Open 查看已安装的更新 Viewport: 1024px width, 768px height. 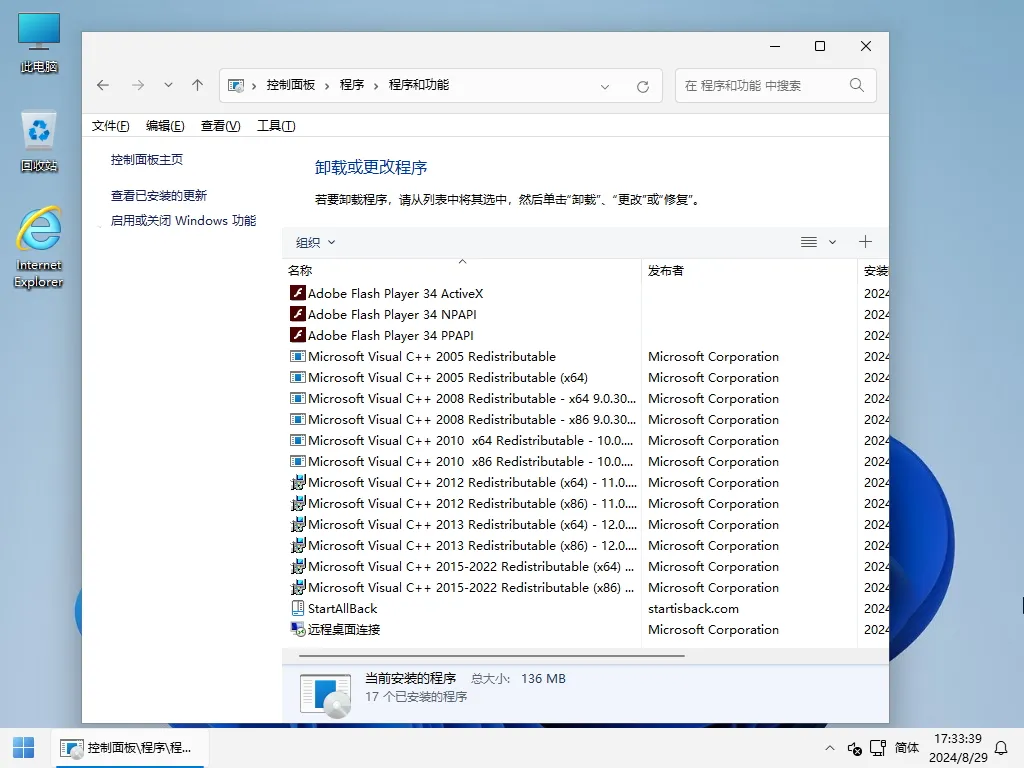[x=160, y=196]
